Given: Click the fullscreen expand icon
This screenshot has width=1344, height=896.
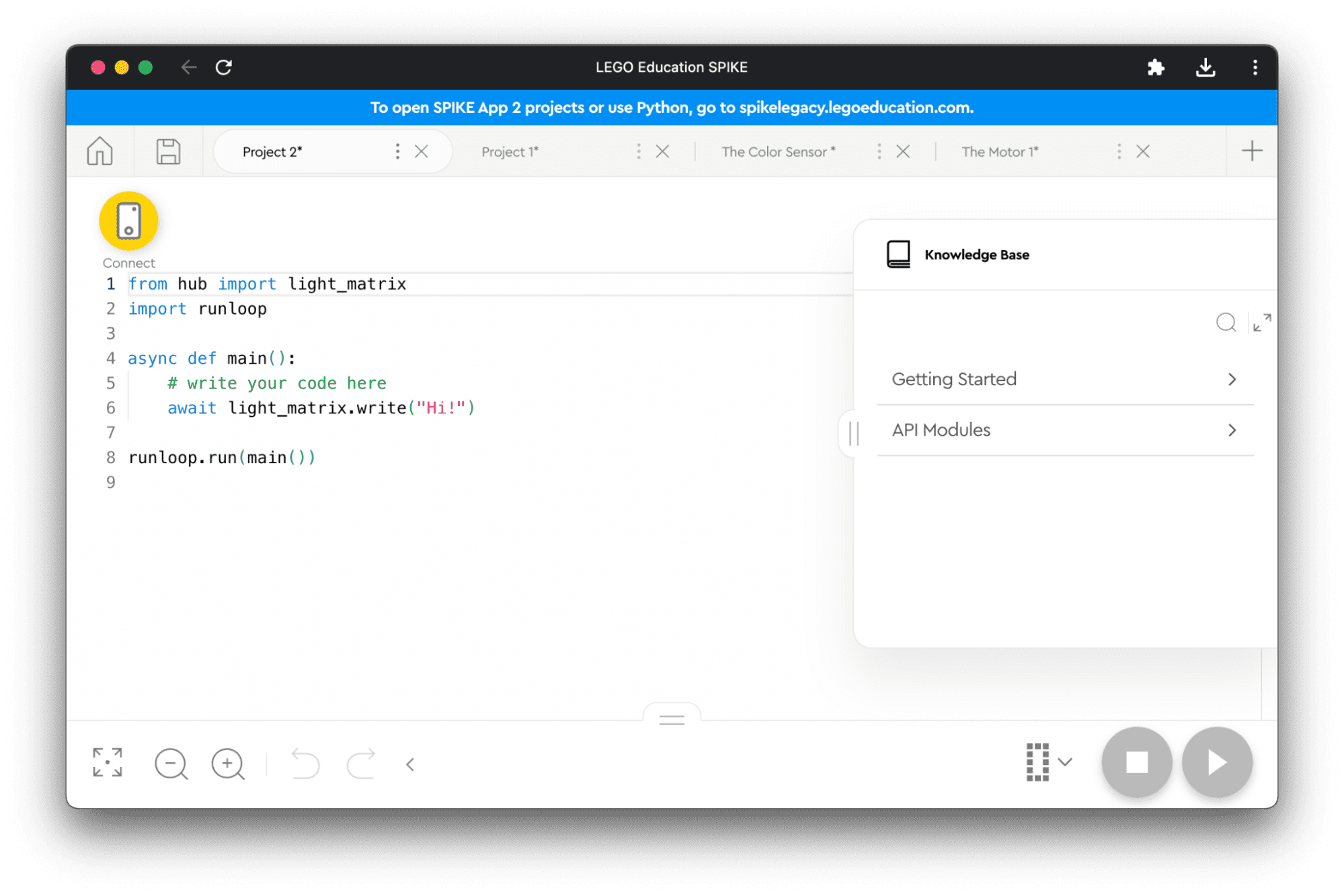Looking at the screenshot, I should click(106, 763).
